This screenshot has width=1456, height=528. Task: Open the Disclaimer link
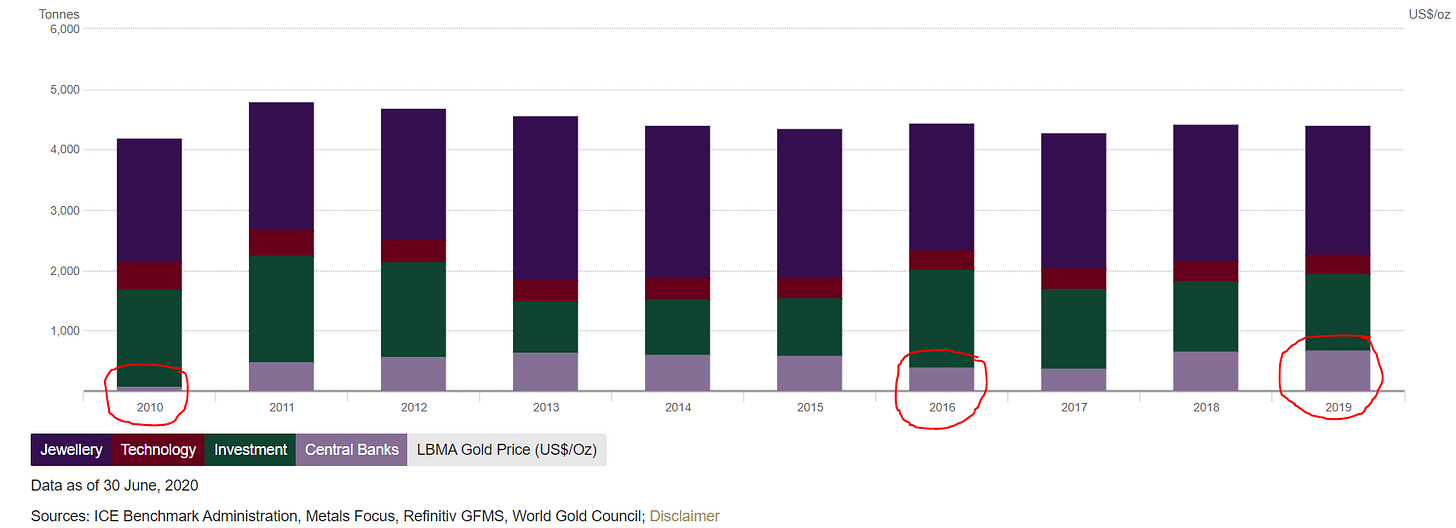coord(684,516)
